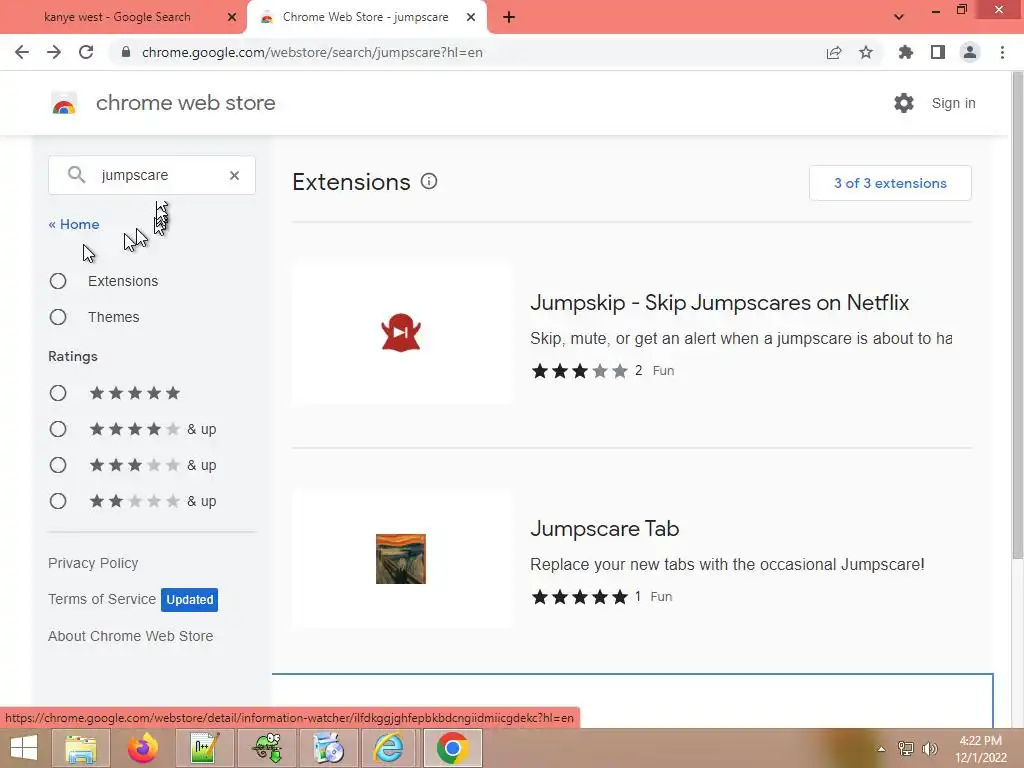The image size is (1024, 768).
Task: Open the Privacy Policy link
Action: coord(93,563)
